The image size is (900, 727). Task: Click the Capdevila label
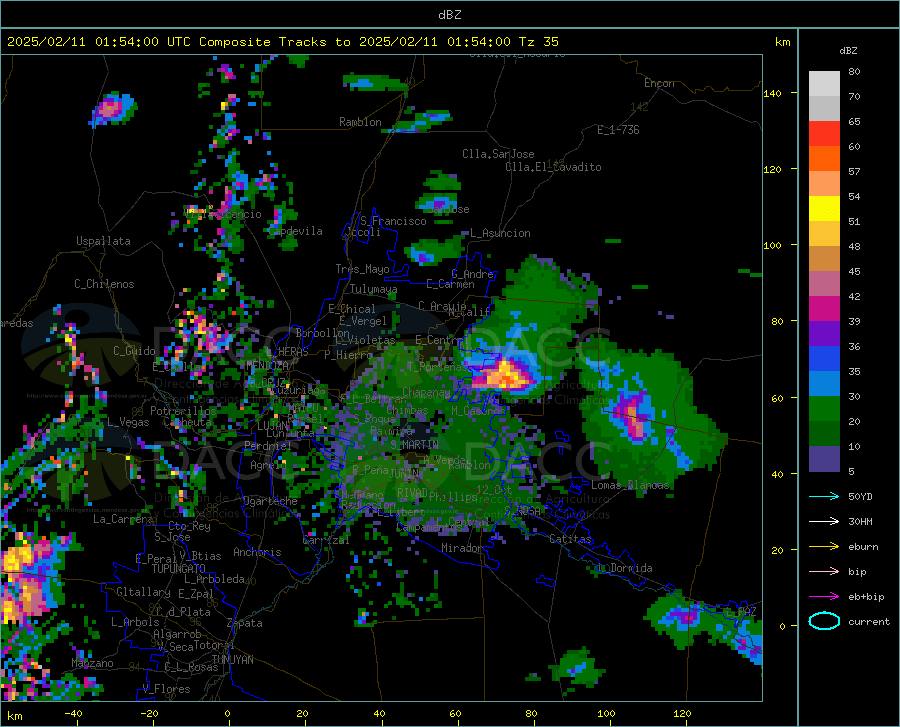pyautogui.click(x=295, y=231)
